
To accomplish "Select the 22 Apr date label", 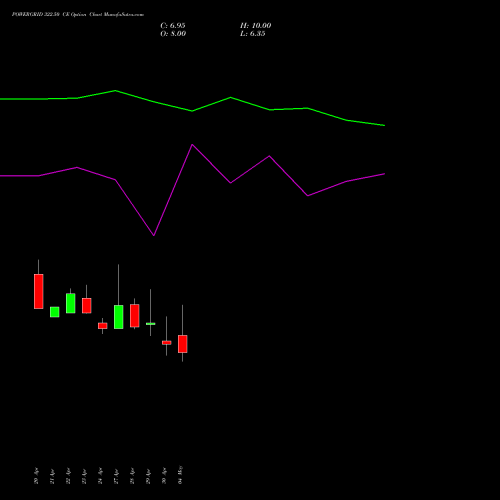I will [x=68, y=476].
